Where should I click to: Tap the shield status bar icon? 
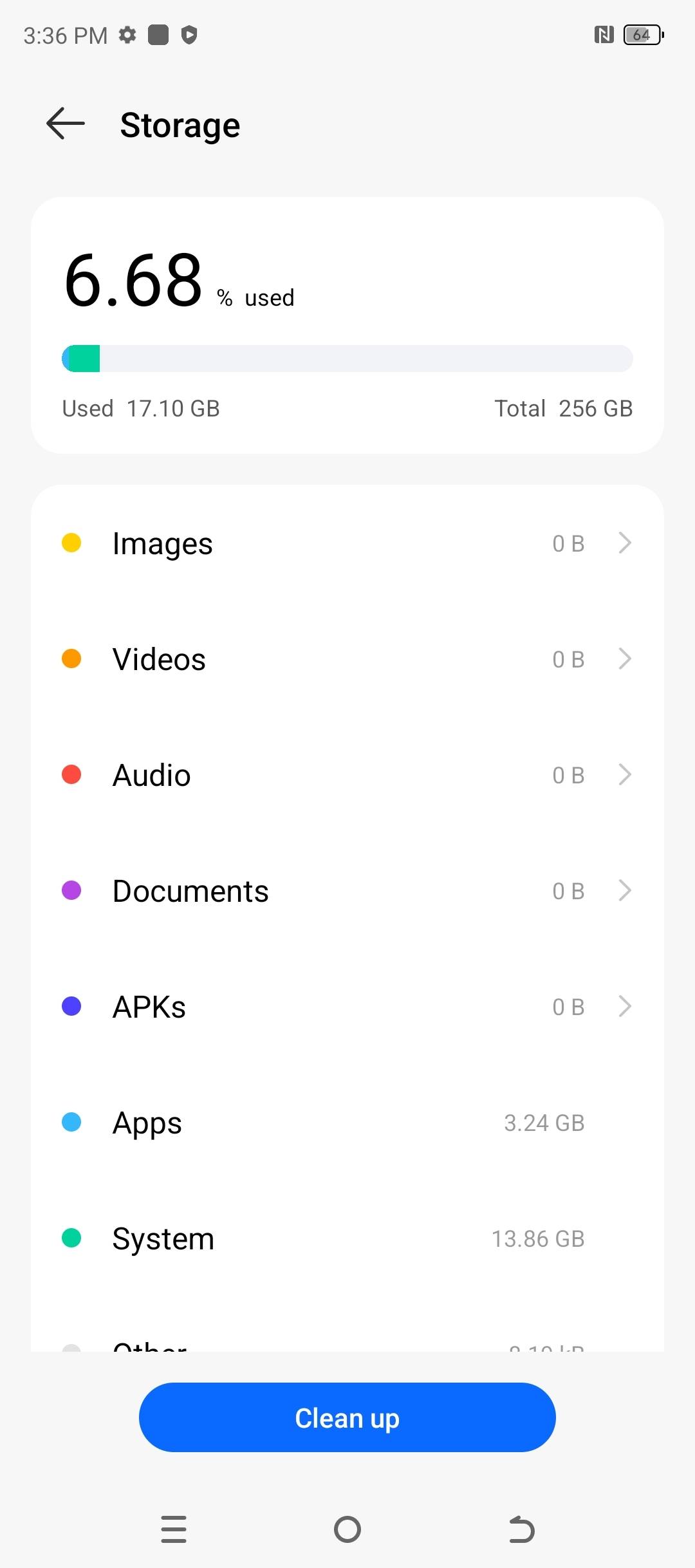point(189,35)
